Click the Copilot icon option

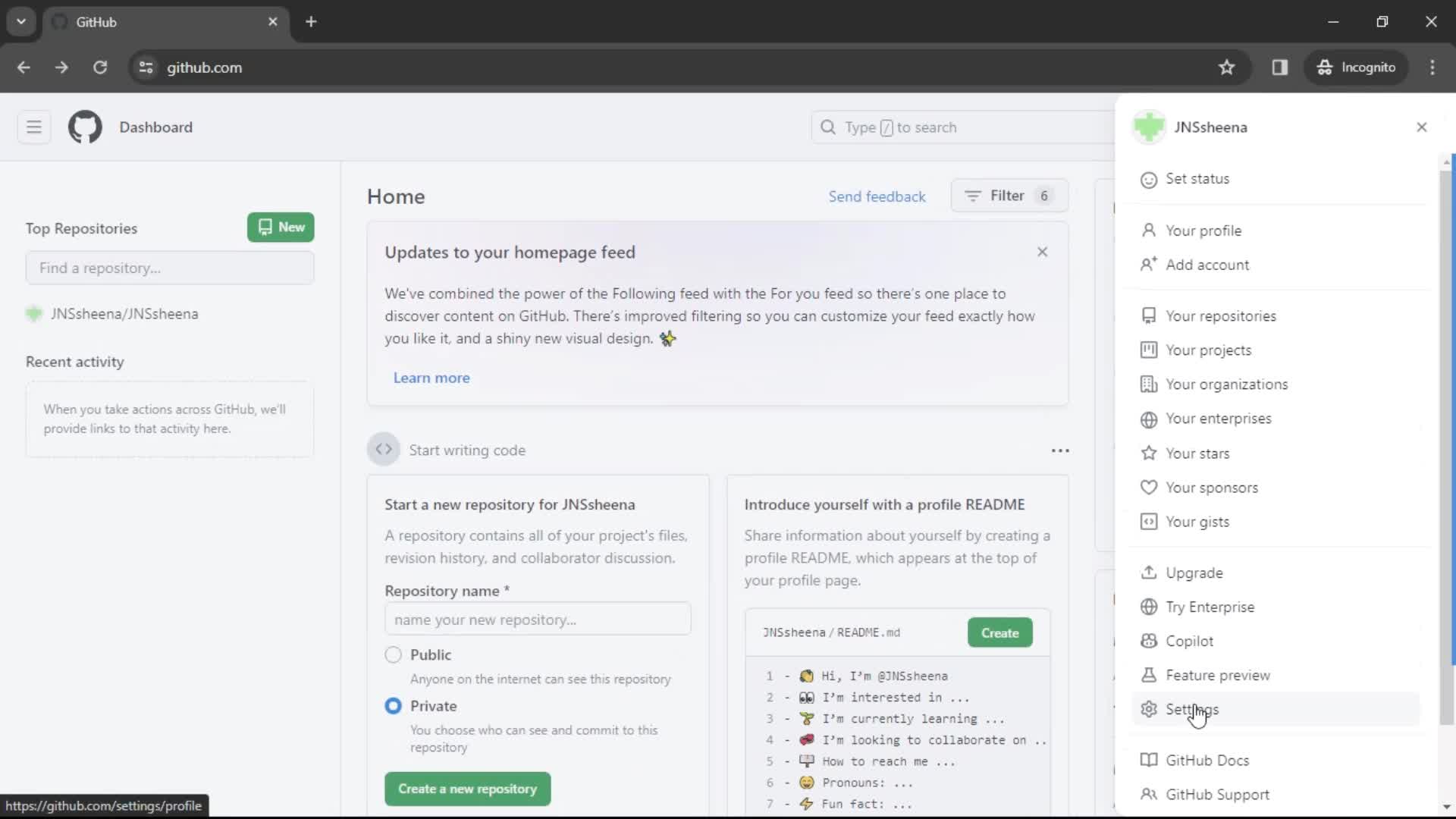(1189, 641)
